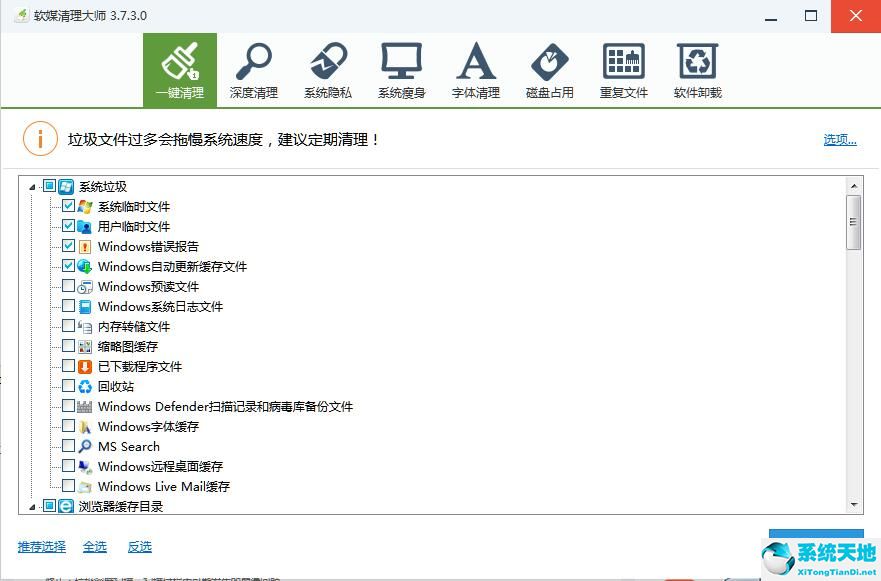Switch to 磁盘占用 disk usage tab
Viewport: 881px width, 581px height.
tap(550, 70)
